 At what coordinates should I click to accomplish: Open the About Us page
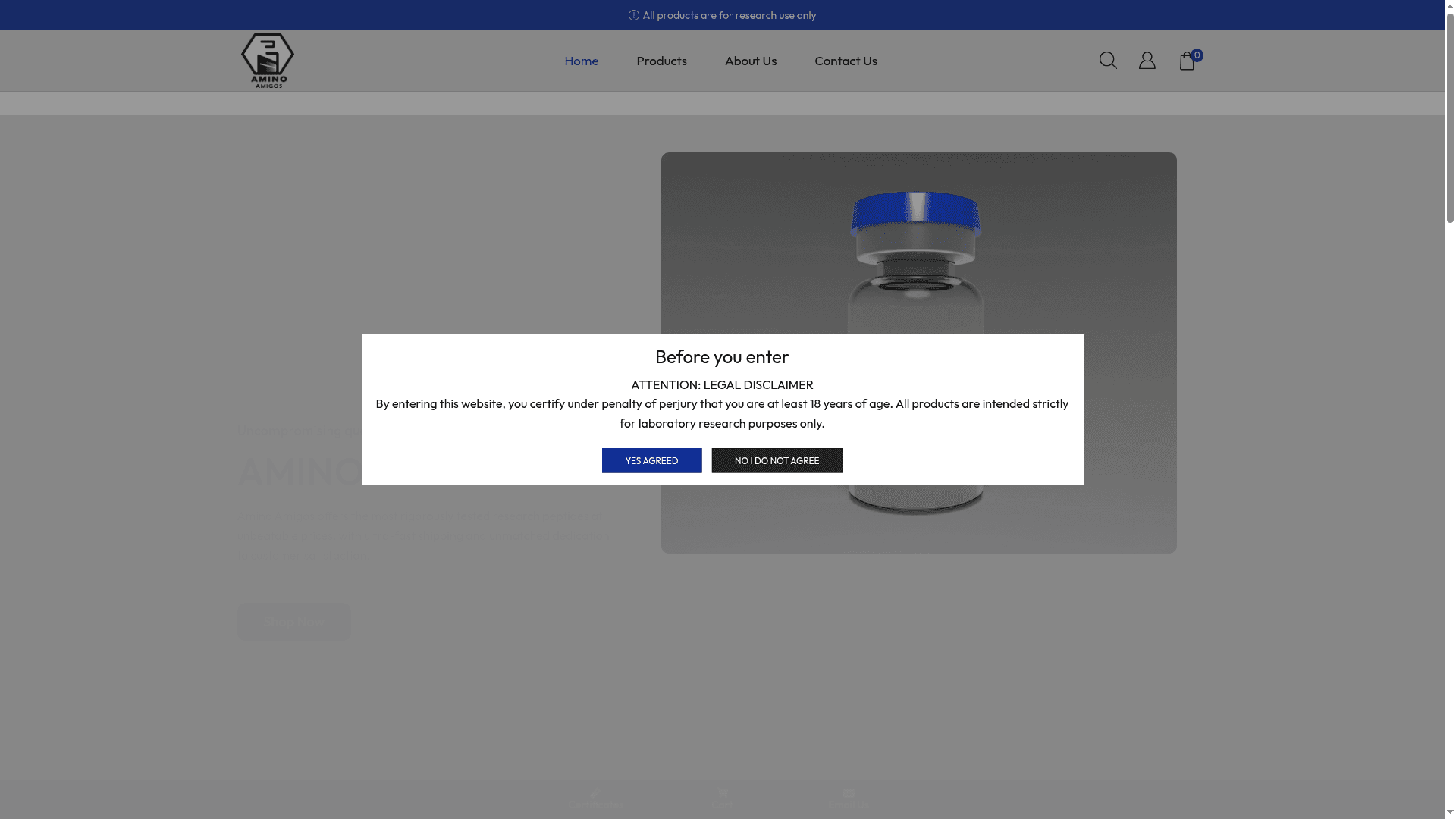click(x=750, y=61)
